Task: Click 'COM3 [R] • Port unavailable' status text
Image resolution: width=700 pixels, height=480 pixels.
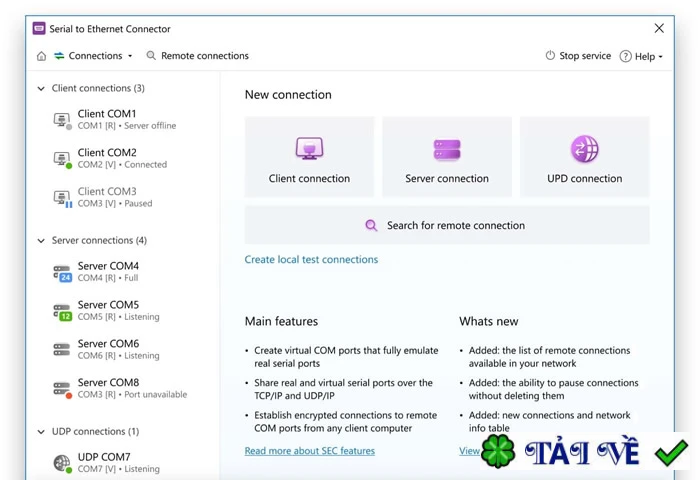Action: point(132,395)
